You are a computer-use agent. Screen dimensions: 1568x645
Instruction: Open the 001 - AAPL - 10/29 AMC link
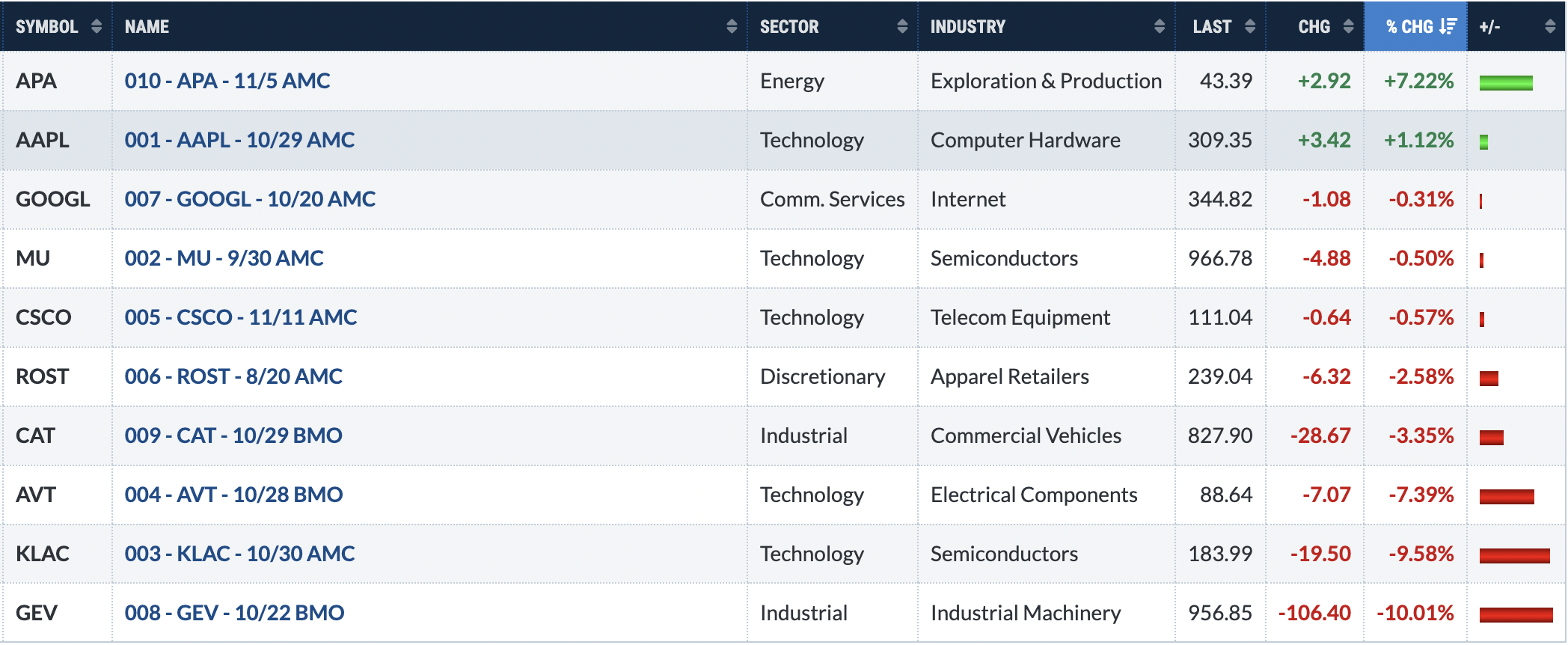pyautogui.click(x=239, y=140)
